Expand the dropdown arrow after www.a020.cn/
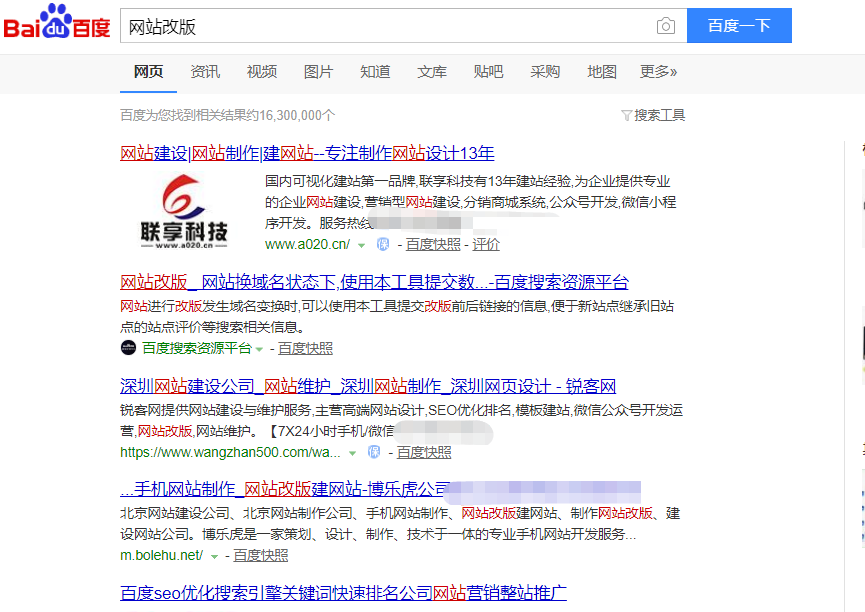This screenshot has height=612, width=865. (x=361, y=245)
